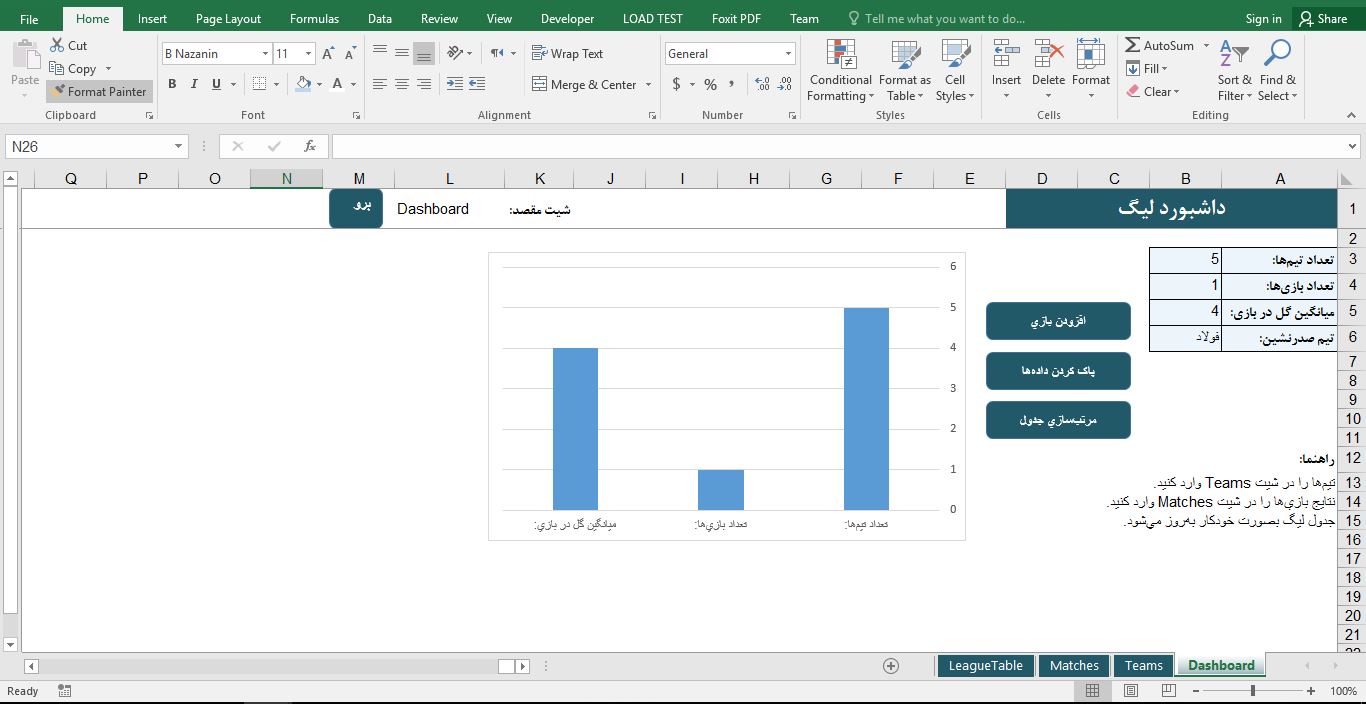Click the Format cells icon
Screen dimensions: 1366x704
(x=1090, y=54)
